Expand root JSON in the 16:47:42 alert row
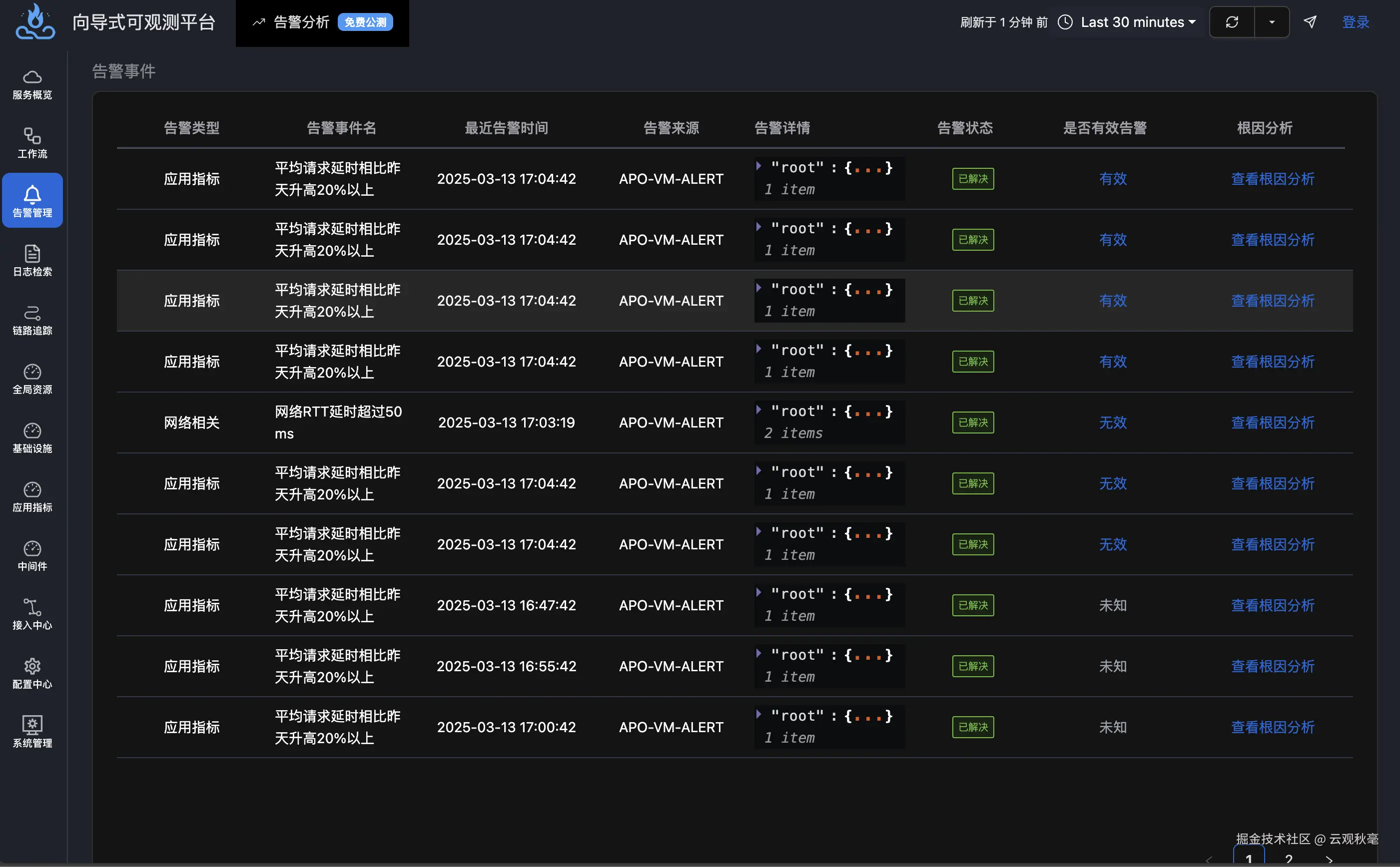The width and height of the screenshot is (1400, 867). click(x=759, y=592)
